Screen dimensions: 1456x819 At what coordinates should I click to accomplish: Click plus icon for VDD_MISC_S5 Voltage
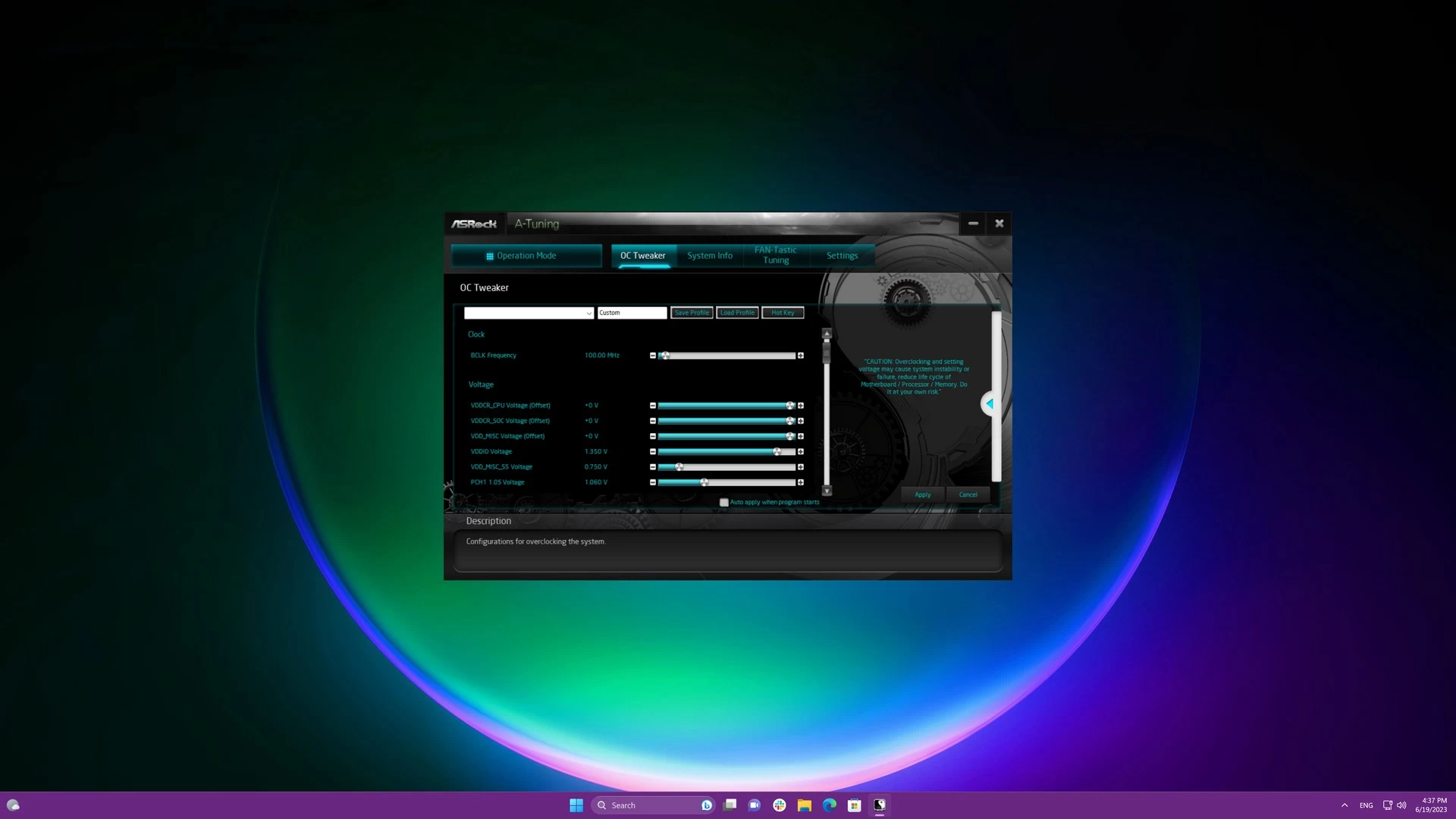pos(801,467)
